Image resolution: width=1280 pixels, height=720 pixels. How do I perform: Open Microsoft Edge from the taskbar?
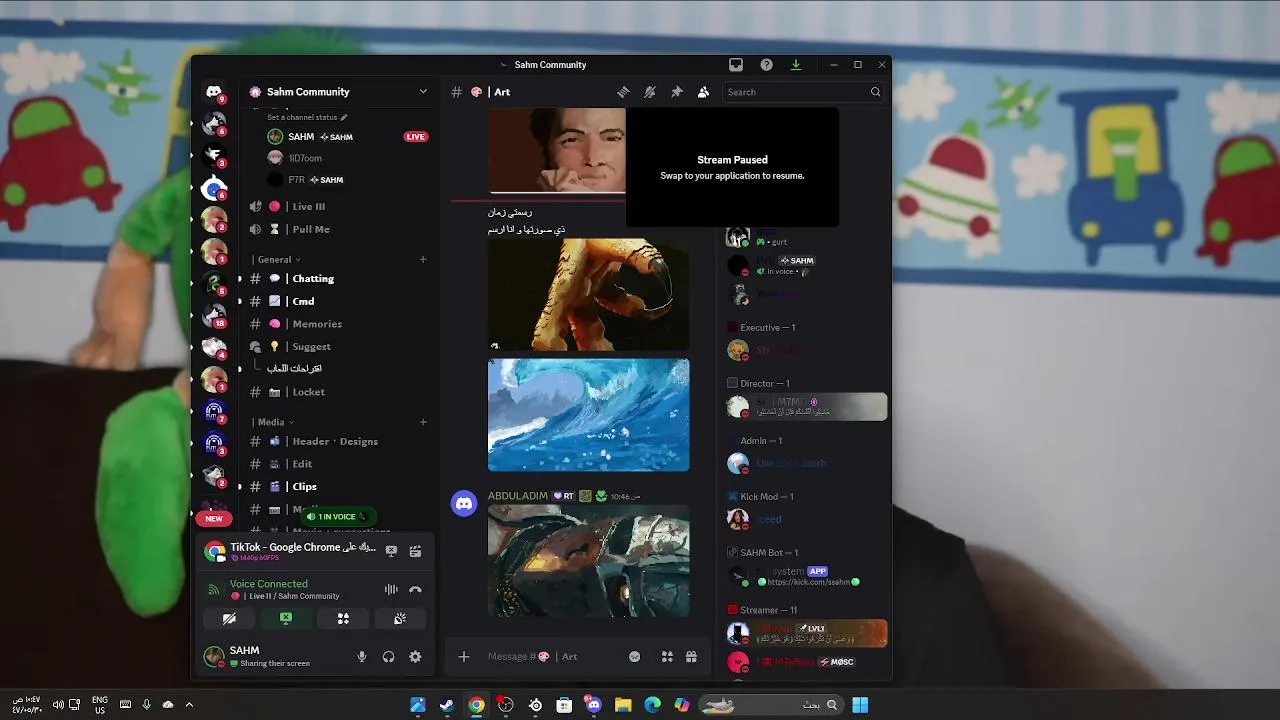653,705
